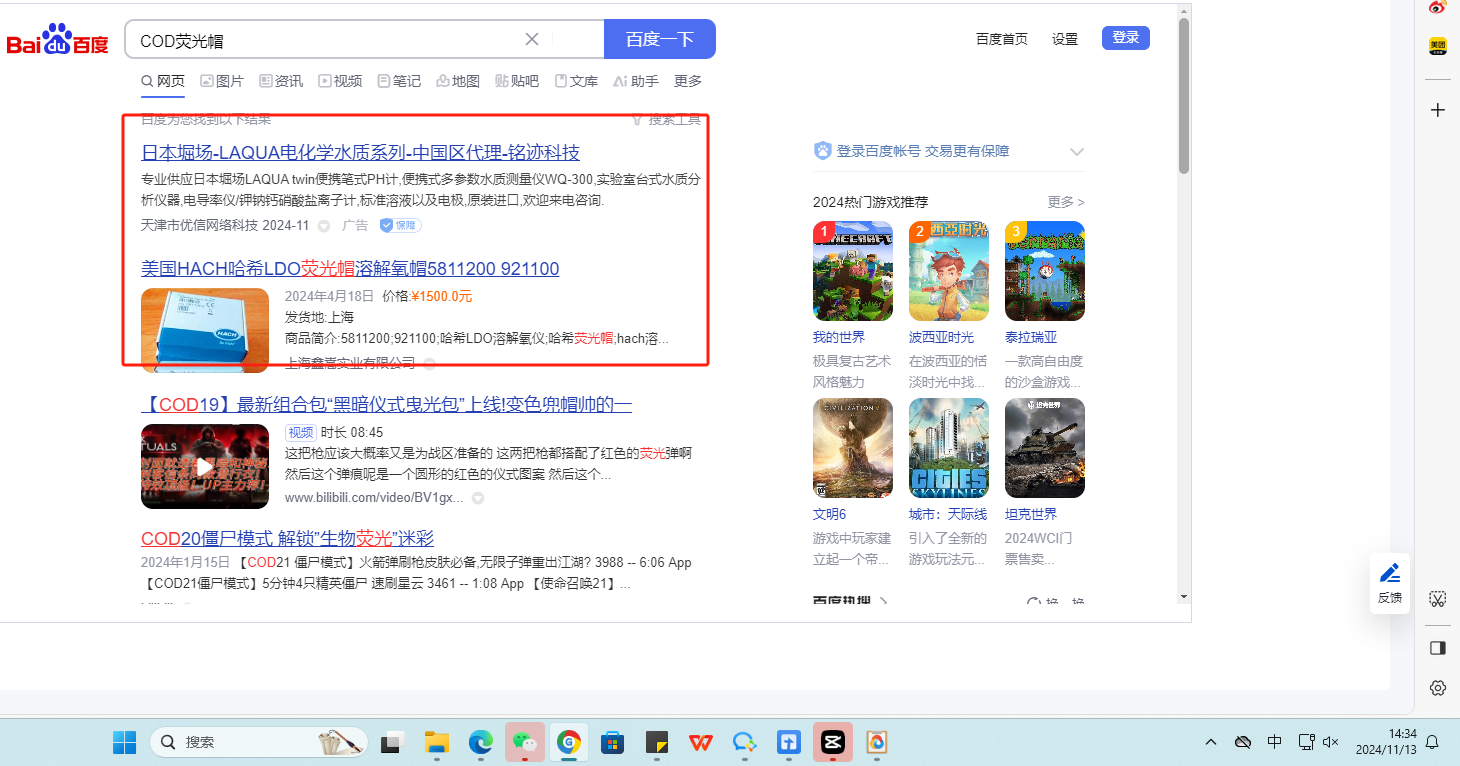The width and height of the screenshot is (1460, 766).
Task: Go to 百度首页
Action: tap(1002, 39)
